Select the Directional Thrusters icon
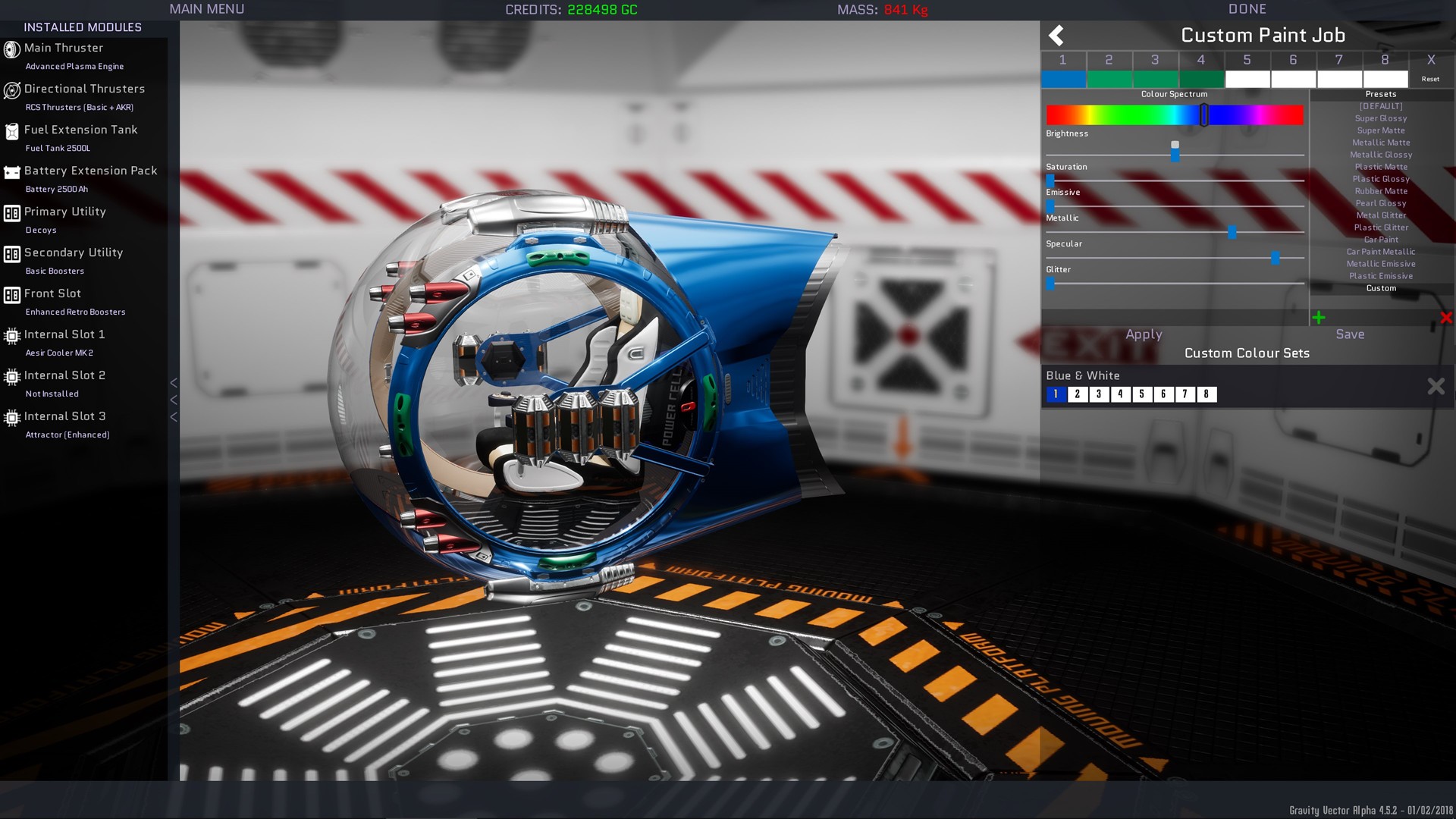 (x=11, y=91)
